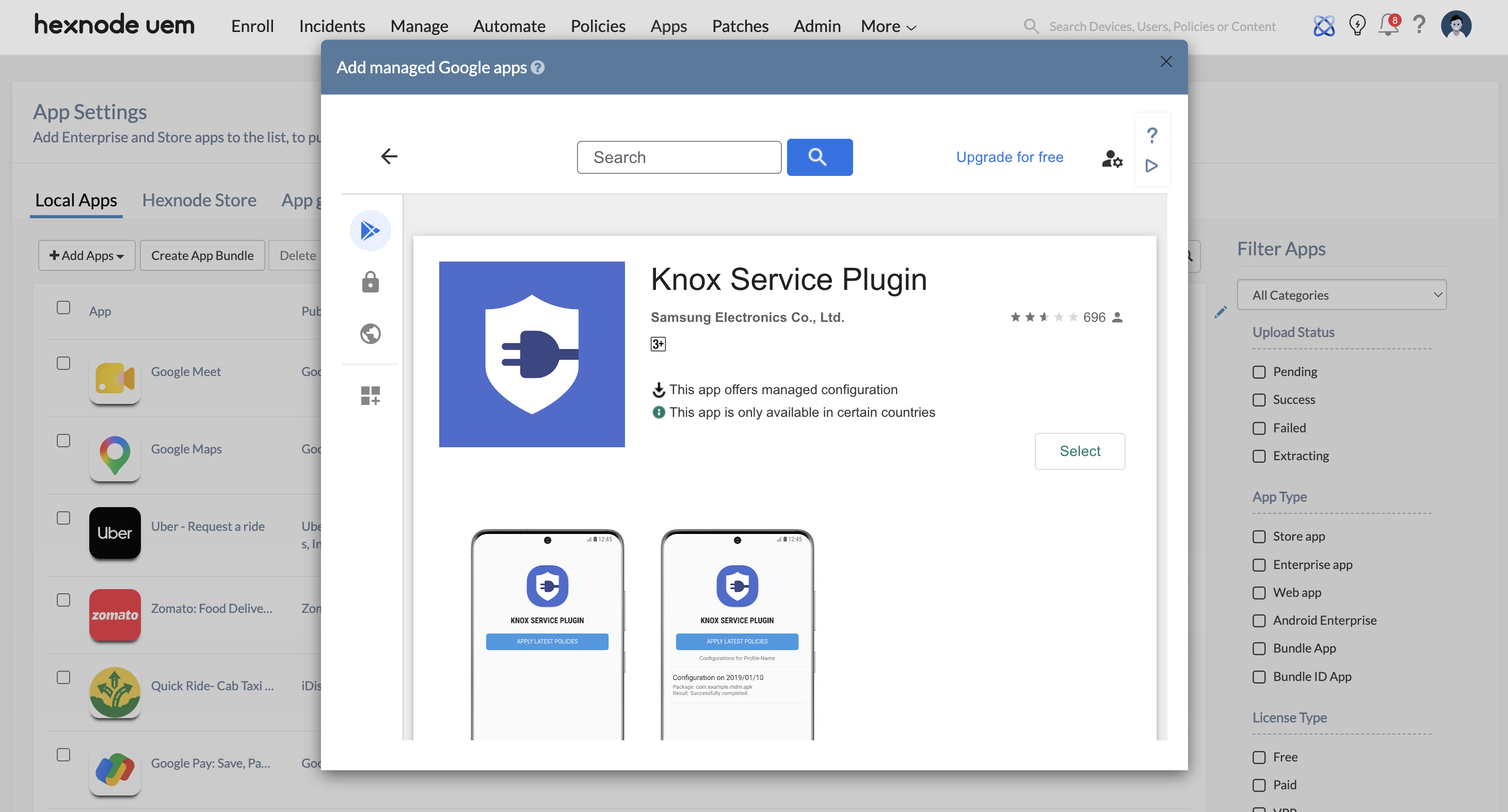Open the user profile avatar

pyautogui.click(x=1456, y=26)
